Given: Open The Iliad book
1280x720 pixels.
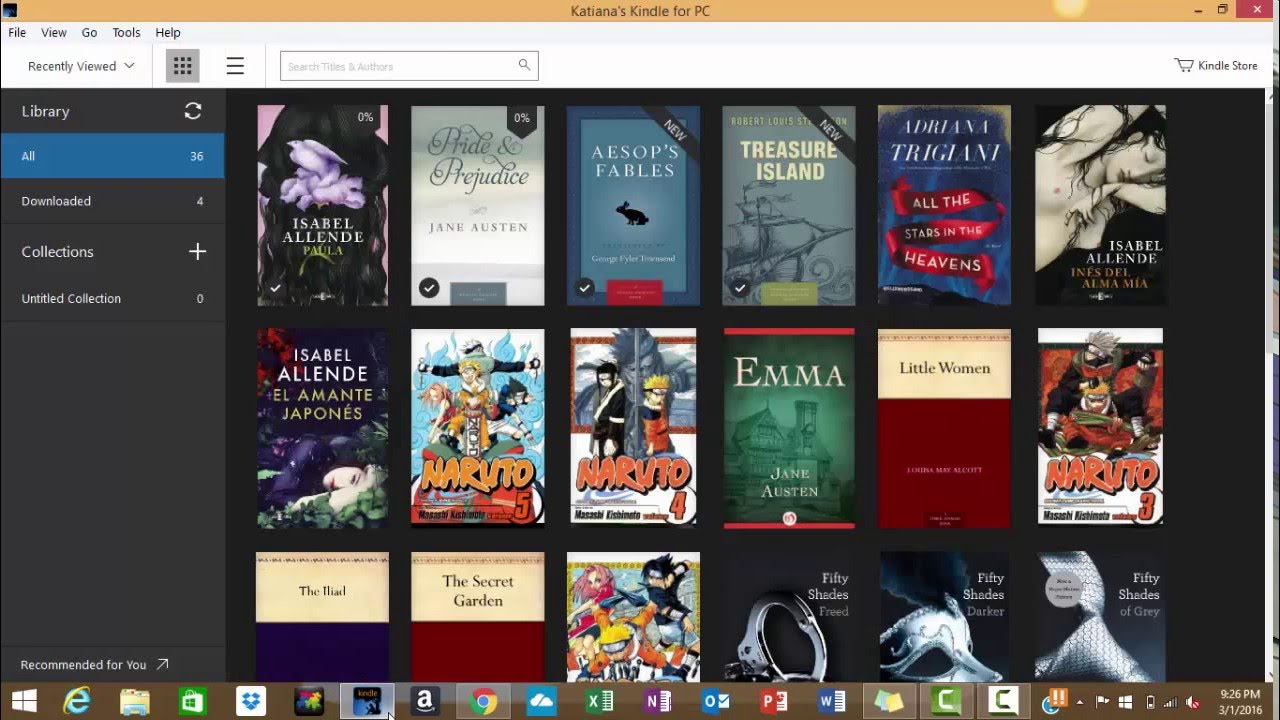Looking at the screenshot, I should pos(322,617).
